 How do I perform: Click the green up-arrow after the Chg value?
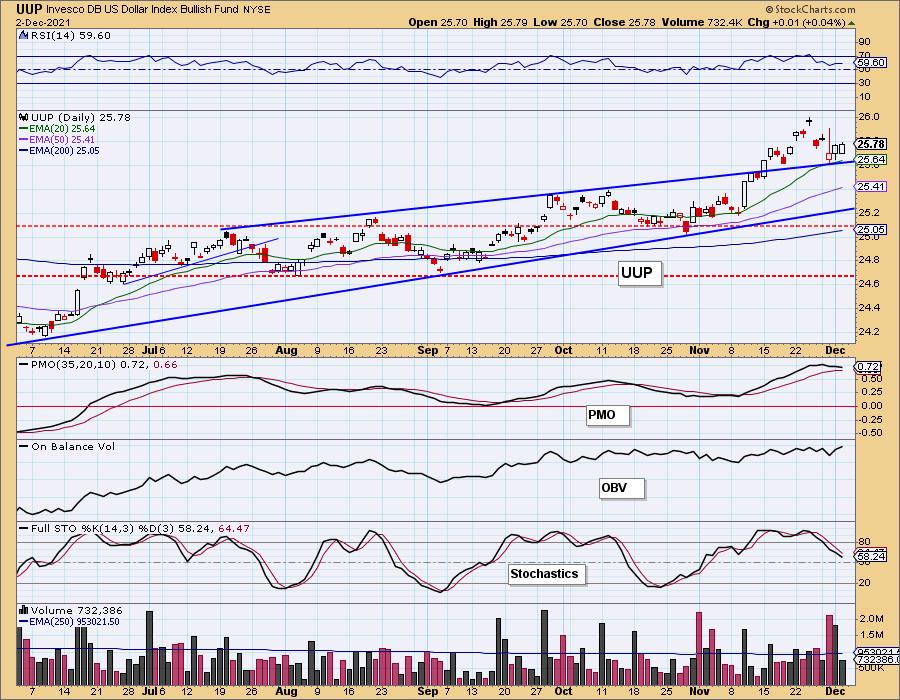coord(851,23)
